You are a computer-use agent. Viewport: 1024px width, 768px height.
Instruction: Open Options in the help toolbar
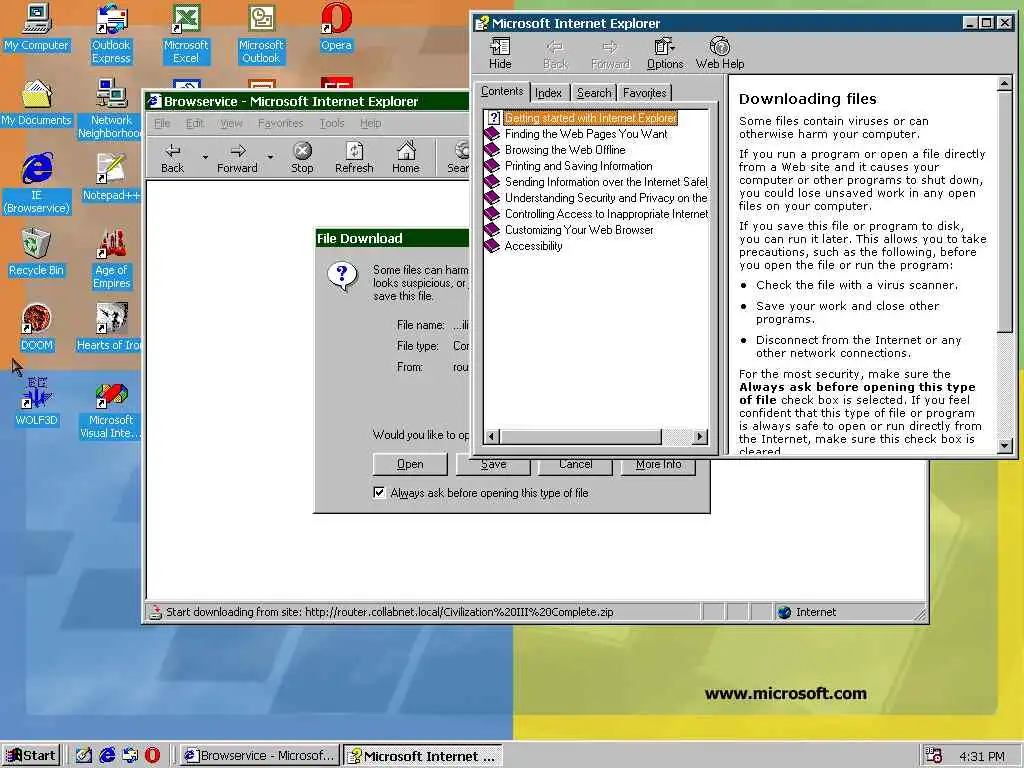click(665, 54)
